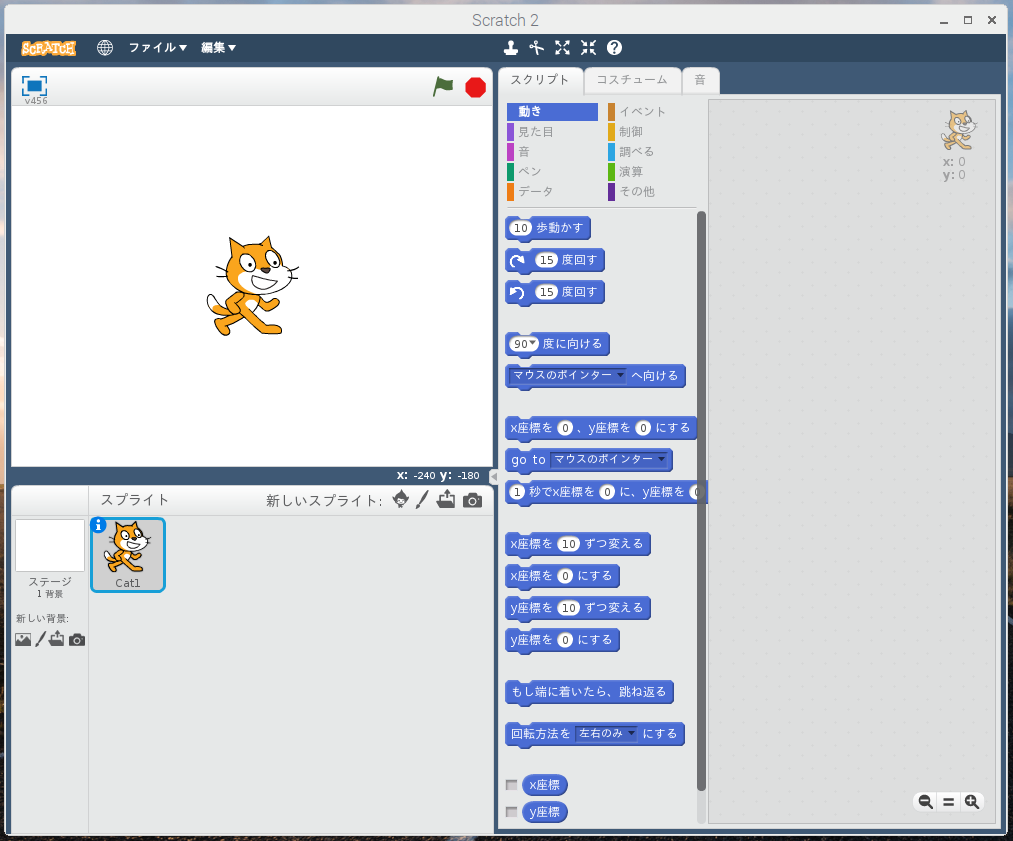Toggle the x座標 reporter checkbox
Image resolution: width=1013 pixels, height=841 pixels.
pyautogui.click(x=512, y=785)
